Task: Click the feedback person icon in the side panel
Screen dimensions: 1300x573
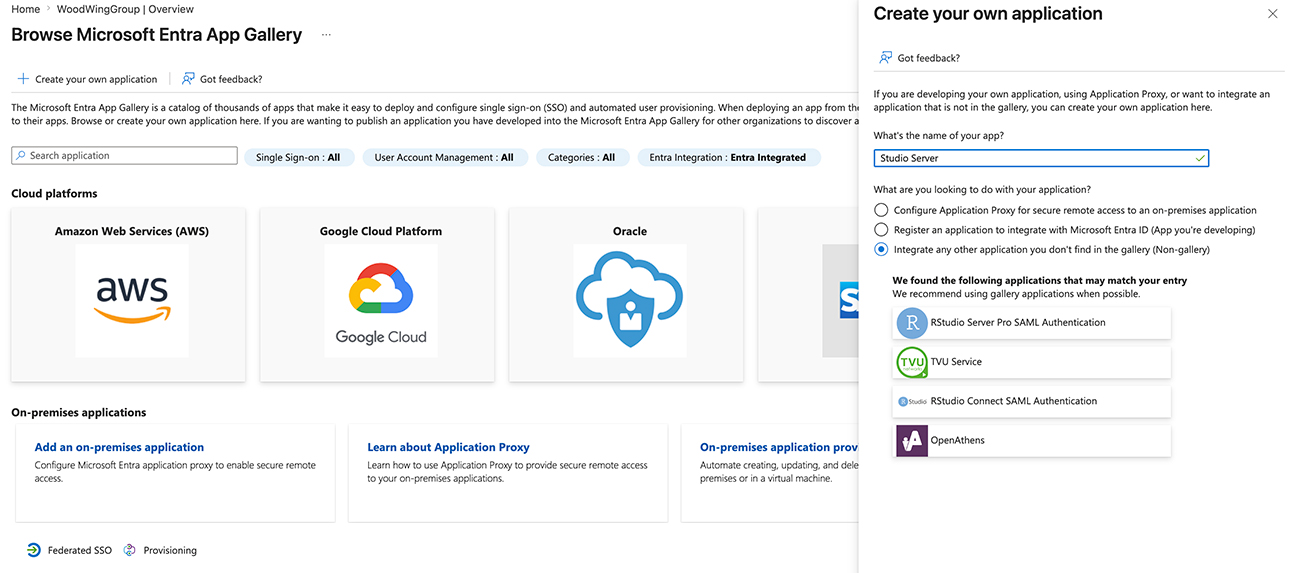Action: tap(885, 58)
